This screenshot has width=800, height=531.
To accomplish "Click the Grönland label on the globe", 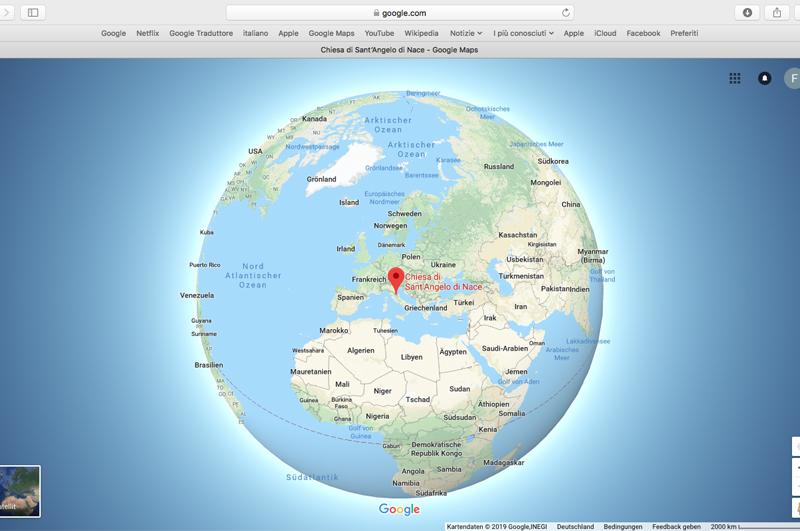I will tap(321, 179).
